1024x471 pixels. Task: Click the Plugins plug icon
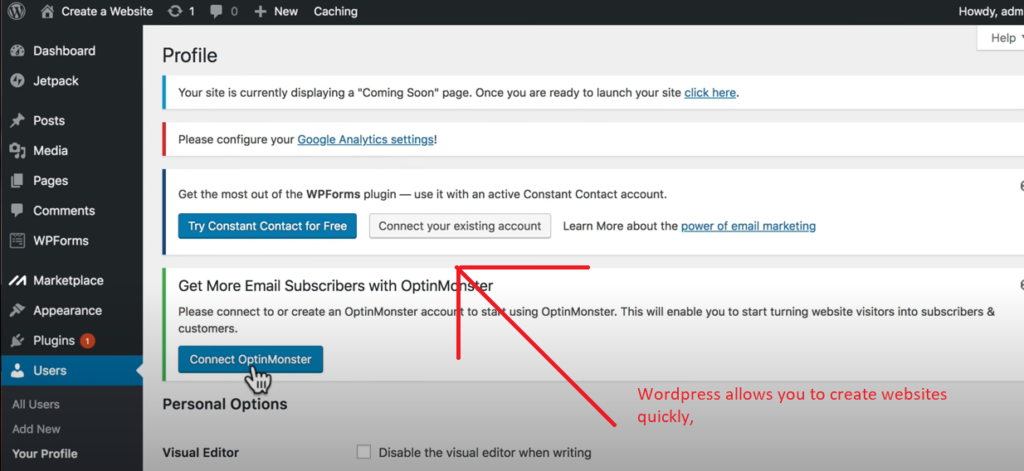coord(18,340)
